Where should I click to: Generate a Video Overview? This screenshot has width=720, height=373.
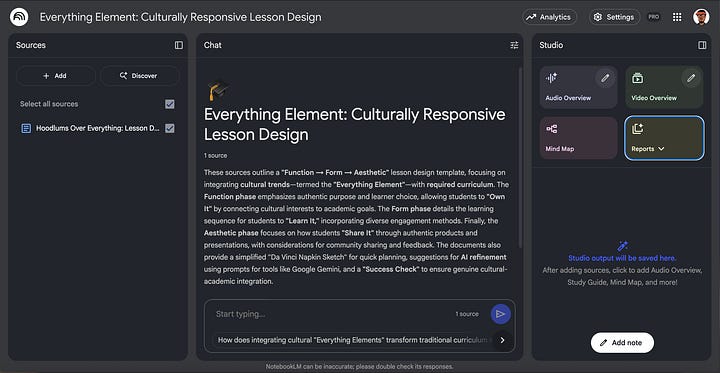(x=664, y=87)
